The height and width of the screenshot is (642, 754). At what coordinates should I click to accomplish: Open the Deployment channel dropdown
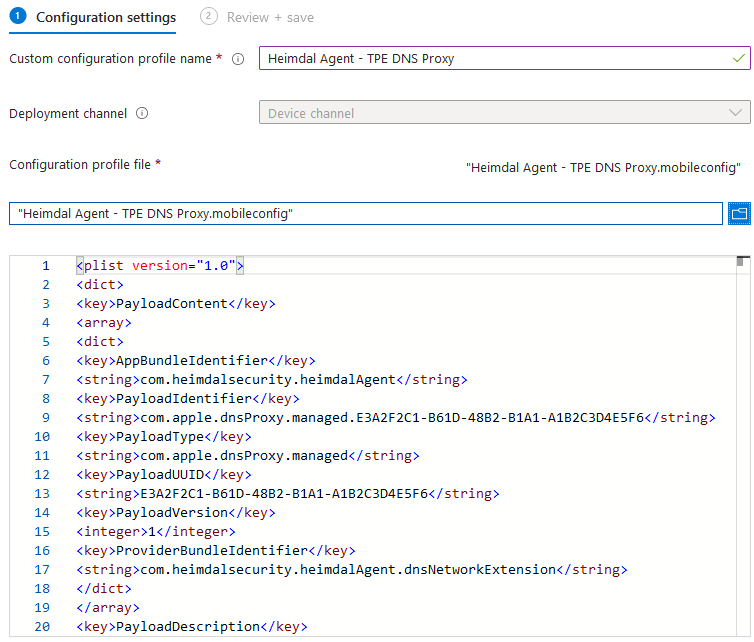coord(504,112)
